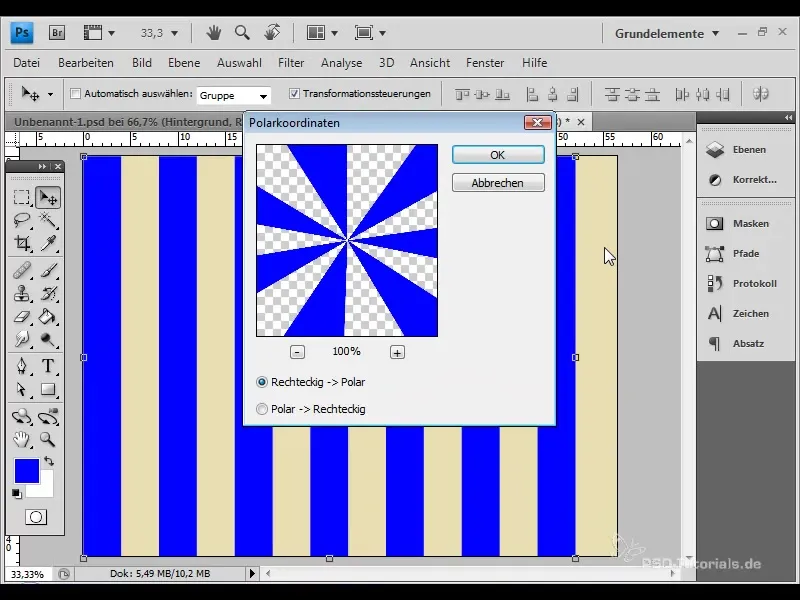Viewport: 800px width, 600px height.
Task: Click the 33,33% zoom field in status bar
Action: tap(27, 574)
